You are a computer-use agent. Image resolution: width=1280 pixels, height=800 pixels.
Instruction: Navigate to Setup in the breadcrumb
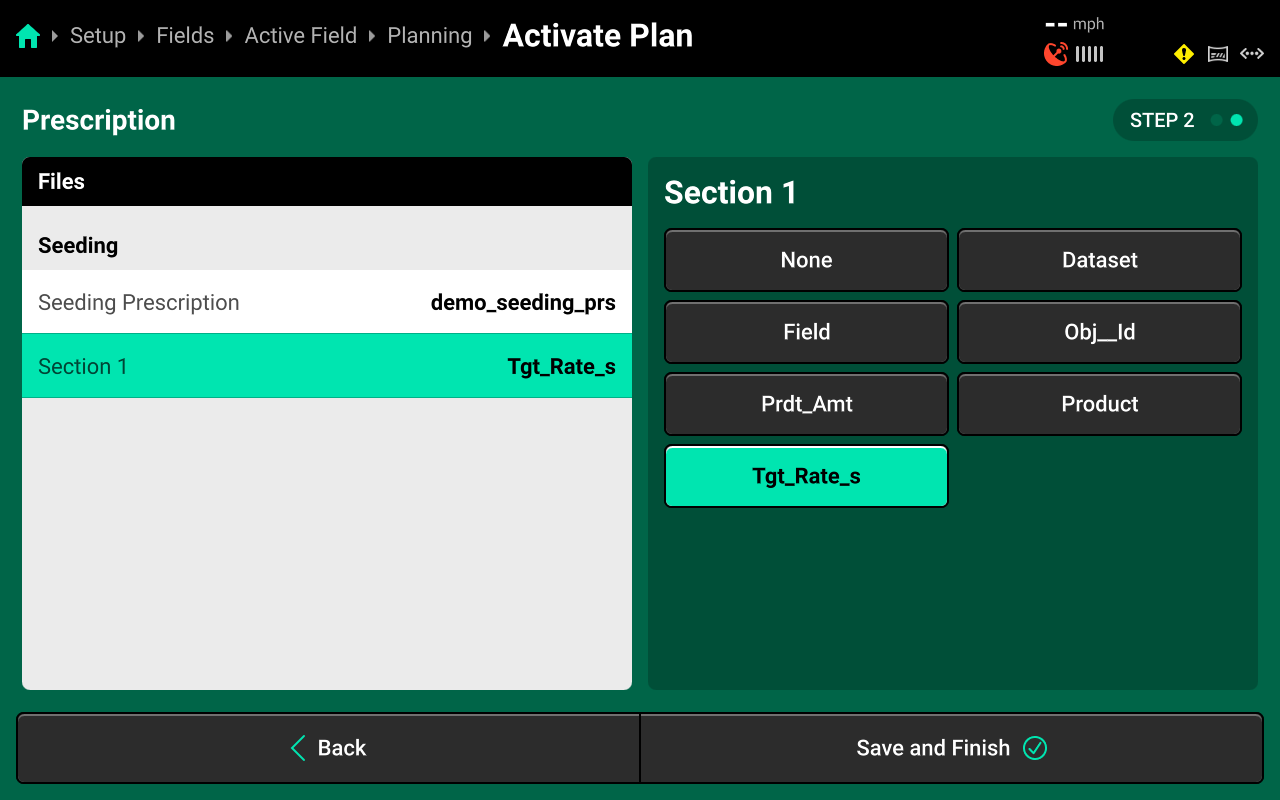pyautogui.click(x=98, y=36)
